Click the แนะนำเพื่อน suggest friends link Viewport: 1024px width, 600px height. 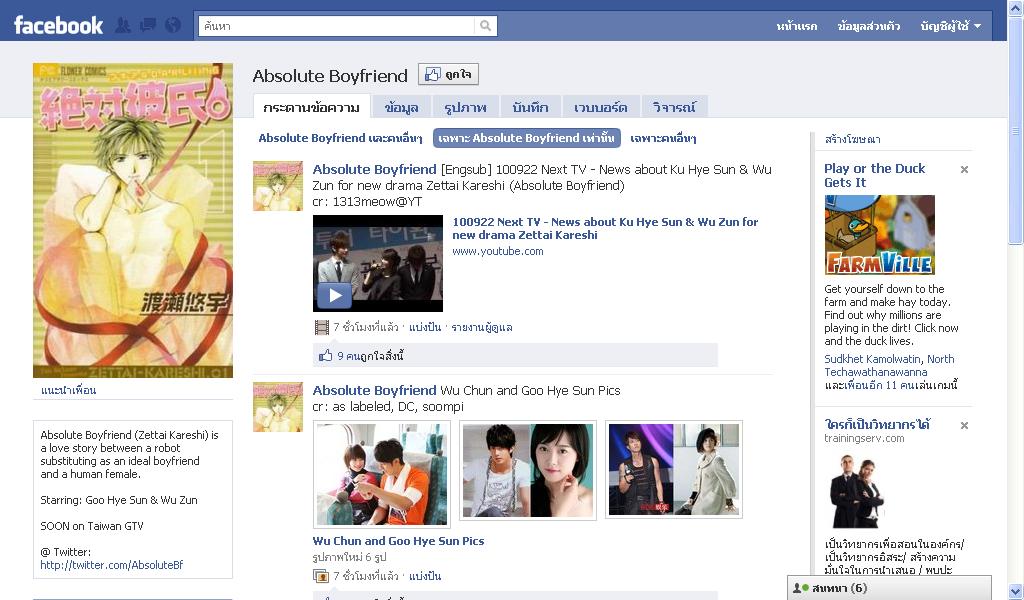click(x=69, y=390)
